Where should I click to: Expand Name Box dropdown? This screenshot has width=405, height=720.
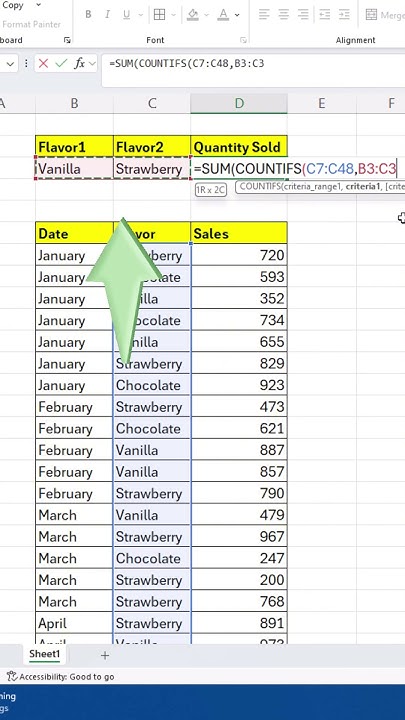(11, 63)
